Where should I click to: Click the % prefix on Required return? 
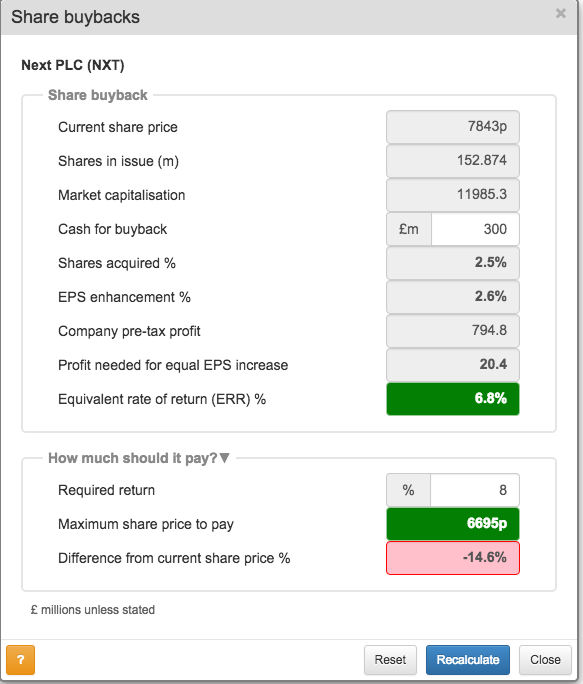[x=408, y=490]
